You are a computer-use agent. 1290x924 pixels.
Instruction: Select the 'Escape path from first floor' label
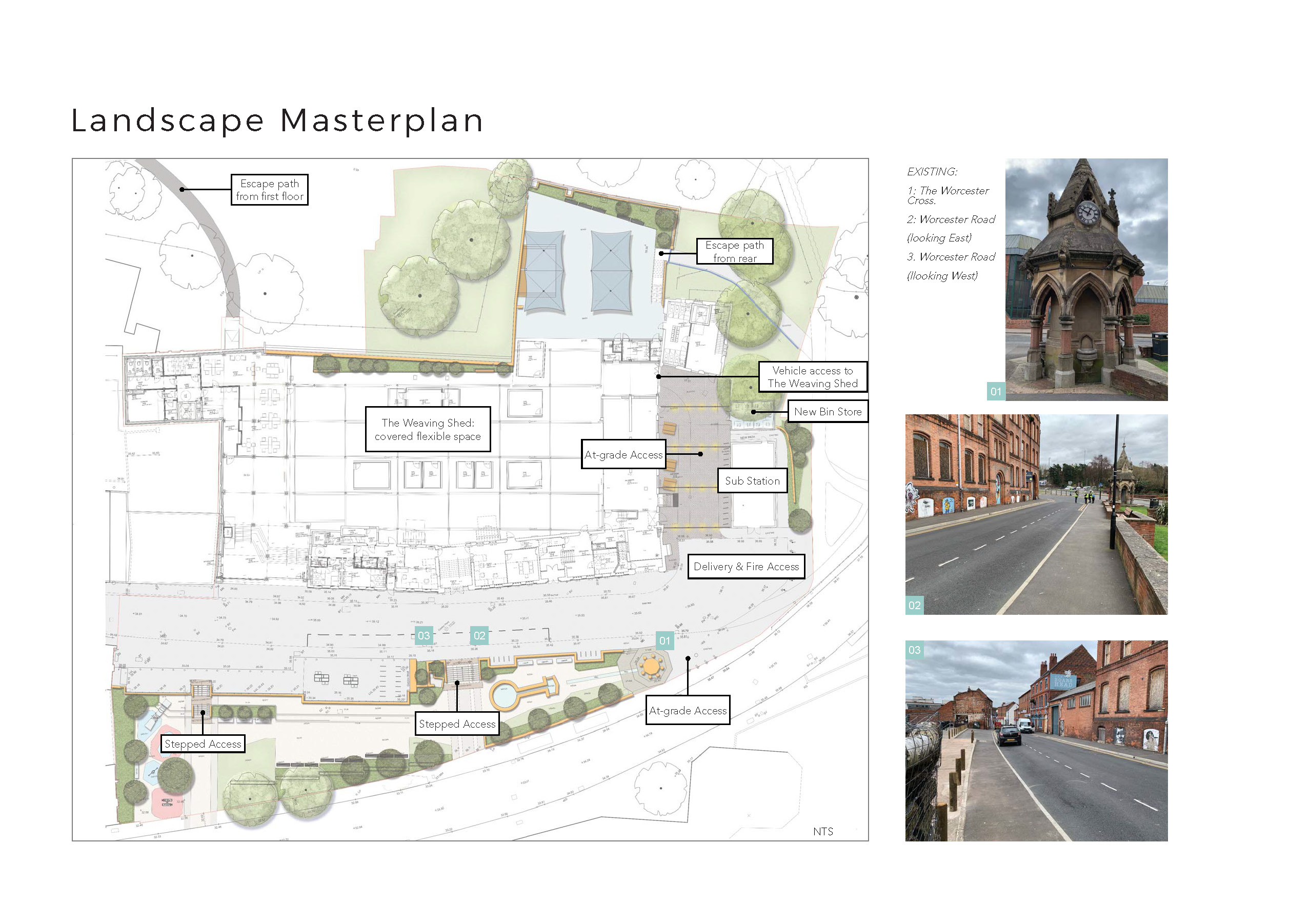pos(270,190)
